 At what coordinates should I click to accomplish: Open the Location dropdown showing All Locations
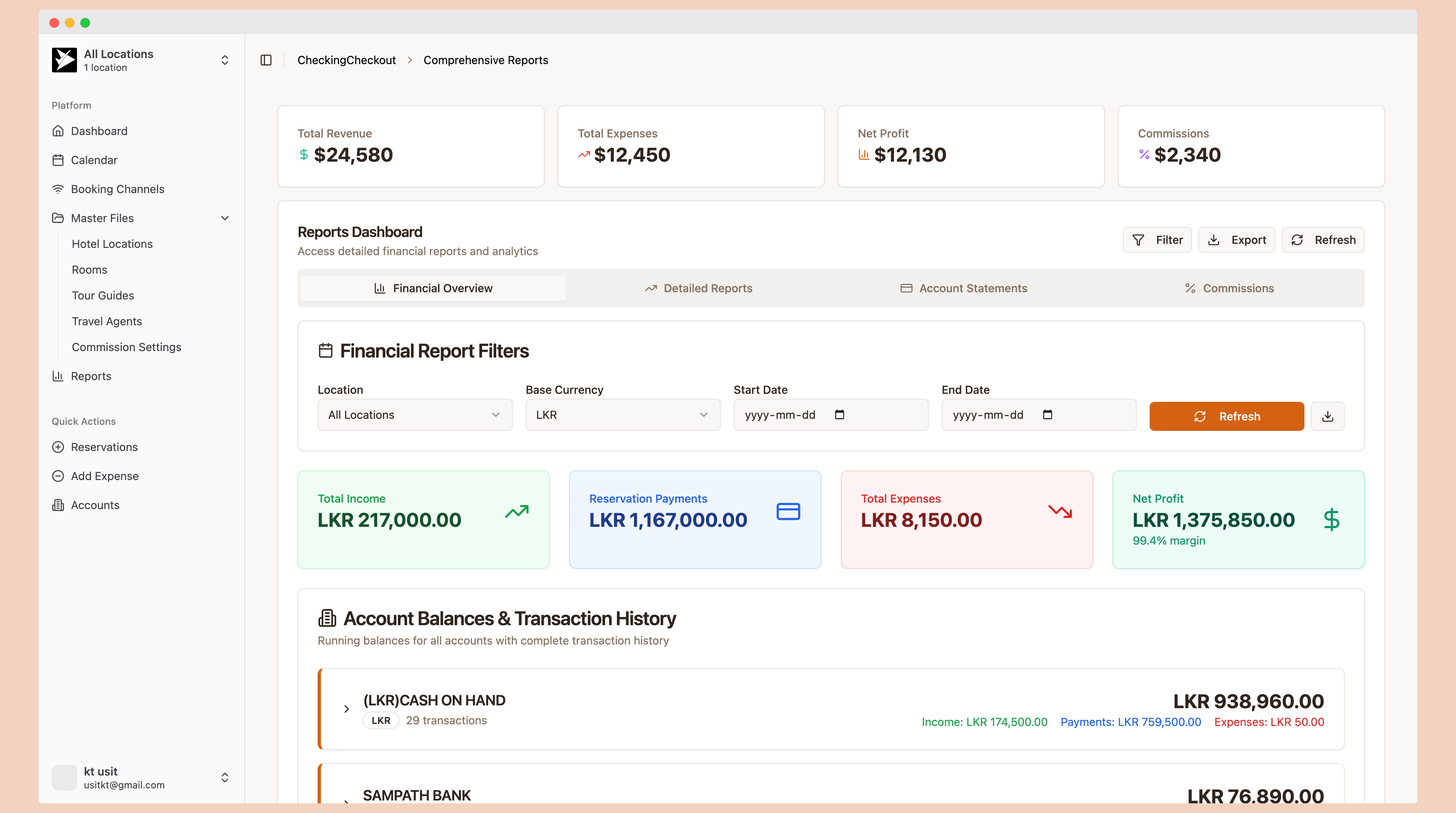point(414,415)
